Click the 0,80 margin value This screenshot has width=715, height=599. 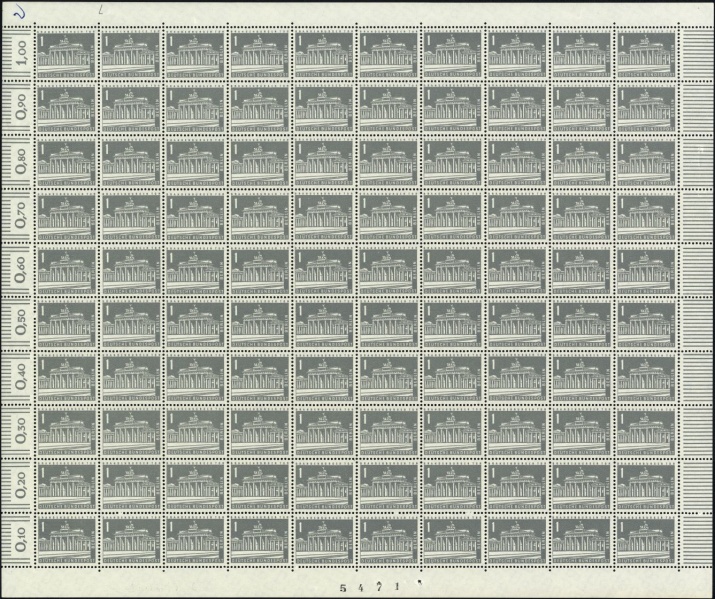pyautogui.click(x=21, y=160)
